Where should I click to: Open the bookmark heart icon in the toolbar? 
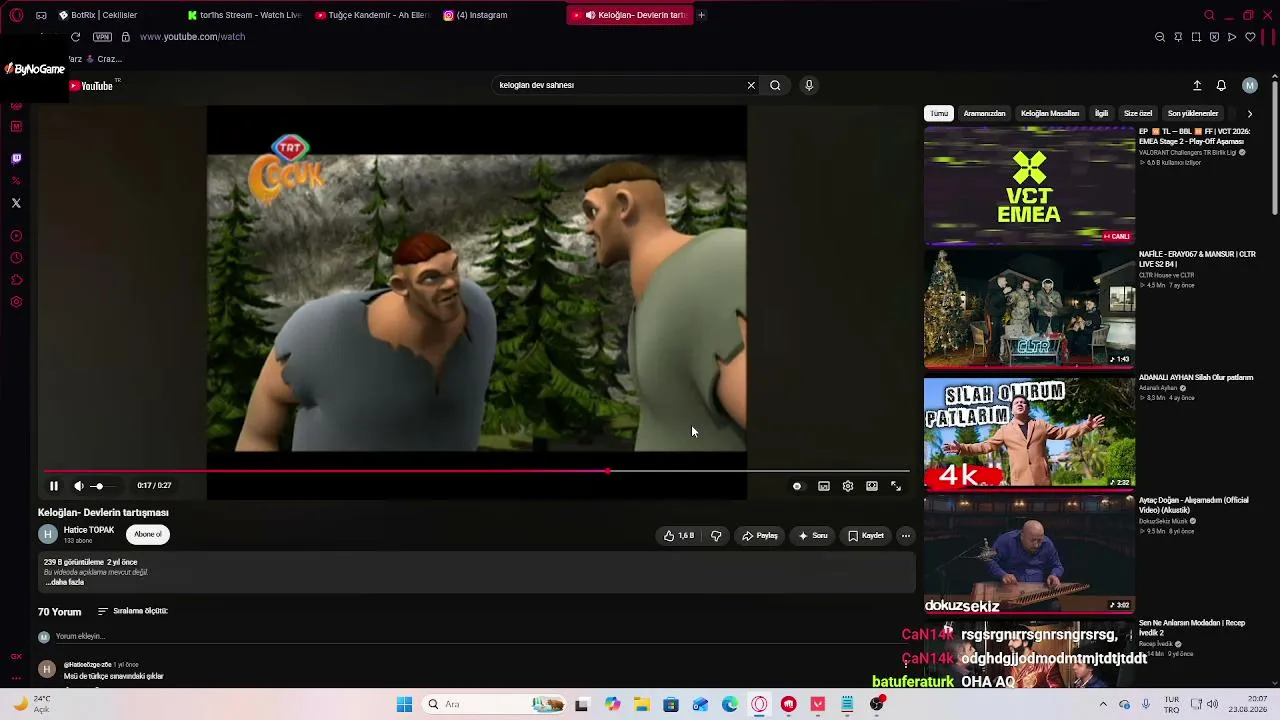(1250, 37)
